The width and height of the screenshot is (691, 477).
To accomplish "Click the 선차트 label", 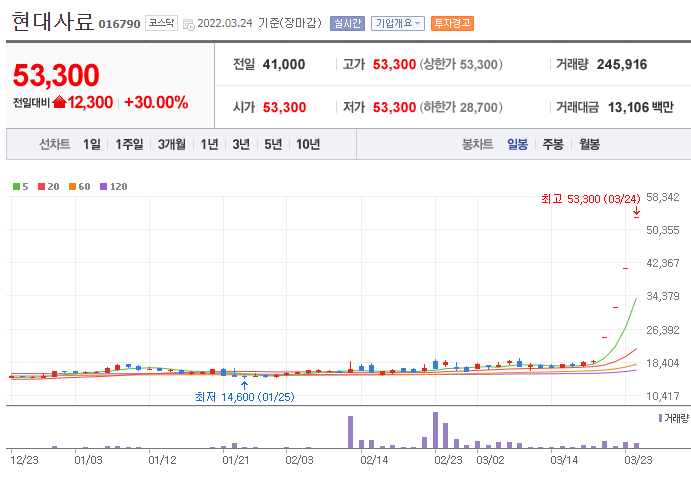I will 55,144.
